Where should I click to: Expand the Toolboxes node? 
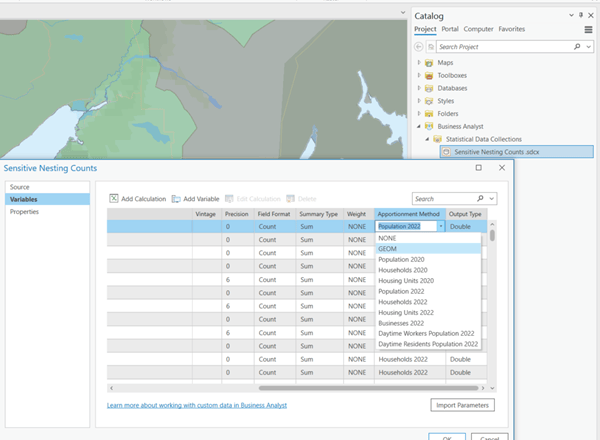pyautogui.click(x=419, y=75)
